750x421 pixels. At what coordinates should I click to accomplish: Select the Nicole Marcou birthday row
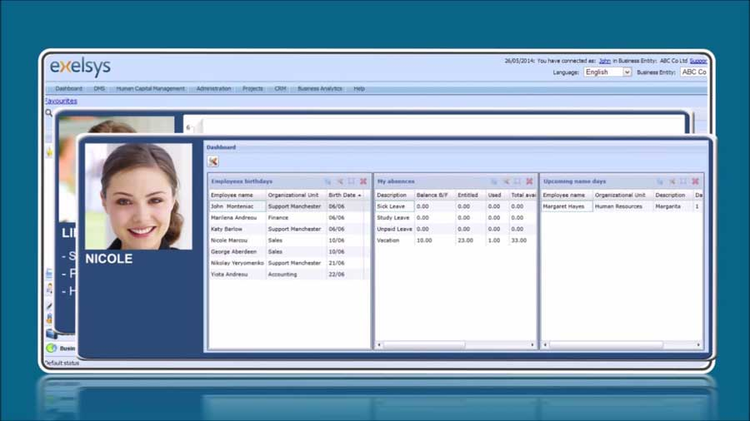[289, 240]
